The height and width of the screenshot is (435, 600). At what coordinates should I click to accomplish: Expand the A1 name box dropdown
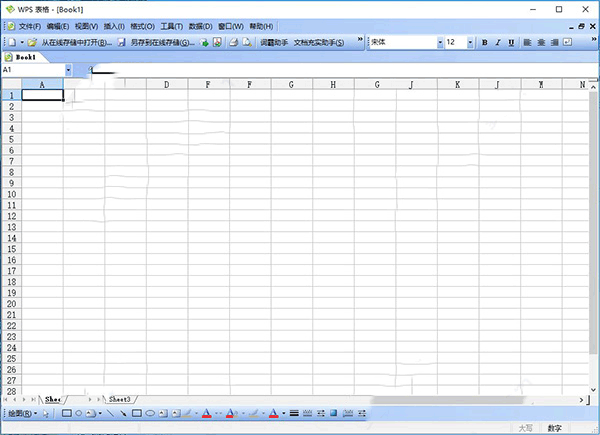68,70
